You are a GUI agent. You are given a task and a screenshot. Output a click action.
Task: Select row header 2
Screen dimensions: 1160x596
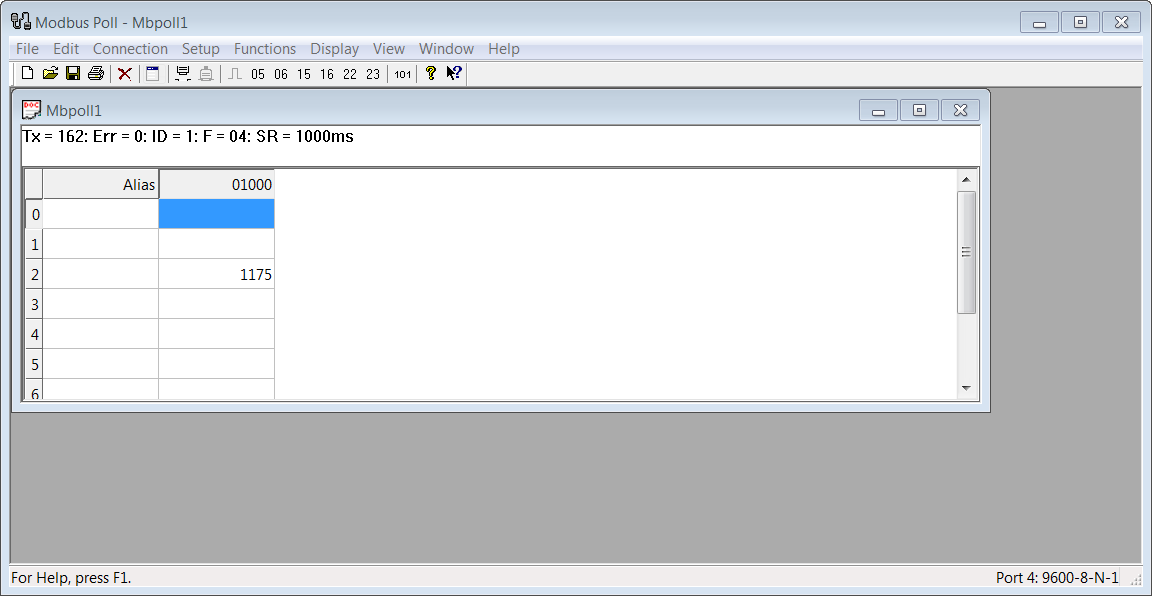point(34,274)
